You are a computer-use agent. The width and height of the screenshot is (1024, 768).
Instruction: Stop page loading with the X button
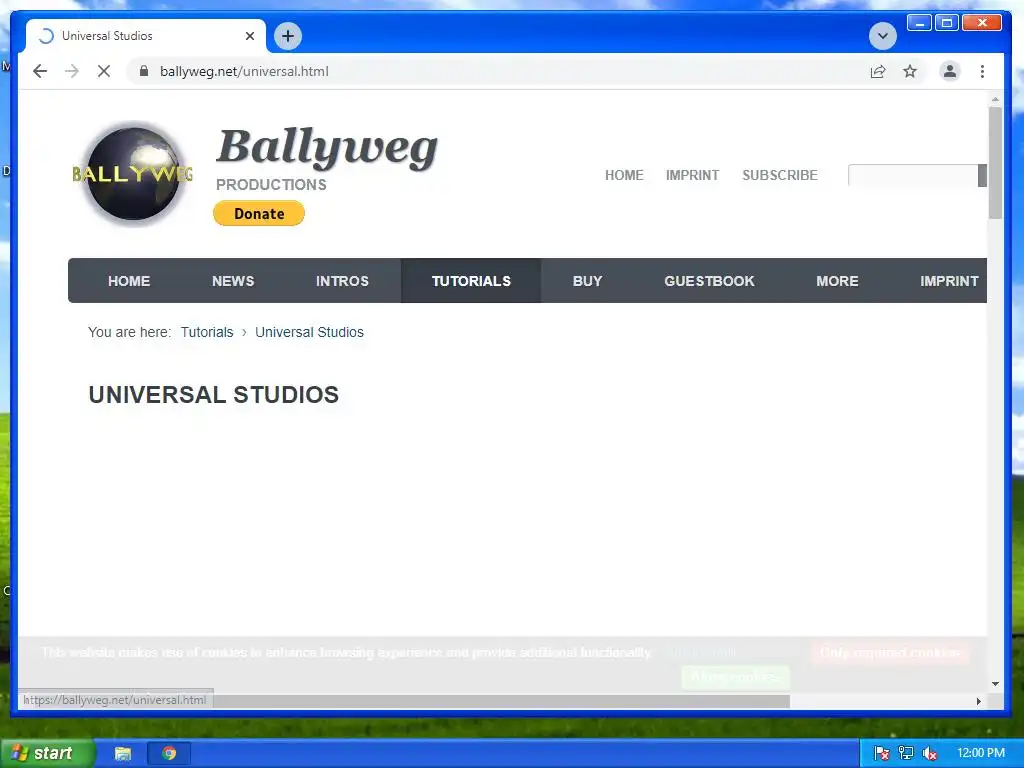pos(104,71)
